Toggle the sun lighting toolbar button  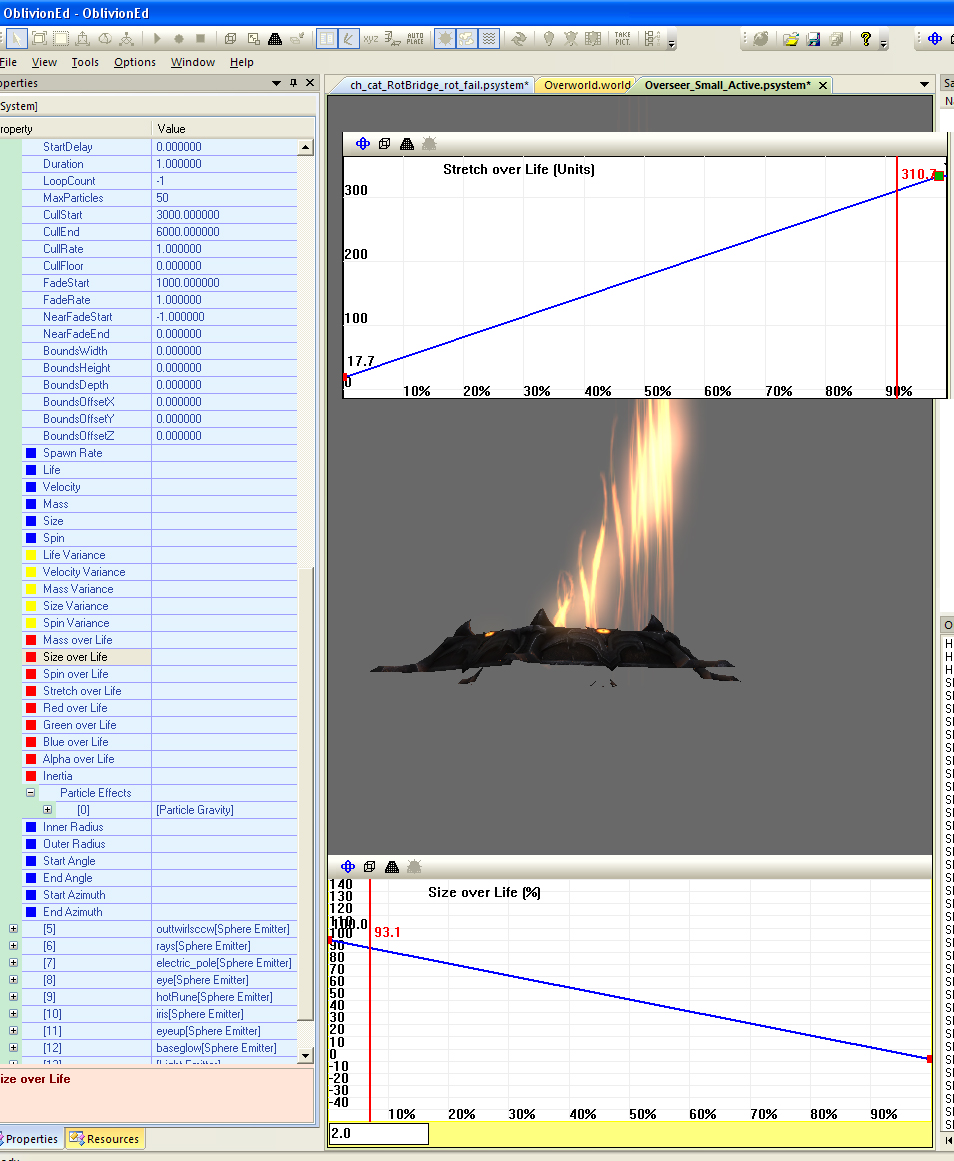(x=444, y=39)
